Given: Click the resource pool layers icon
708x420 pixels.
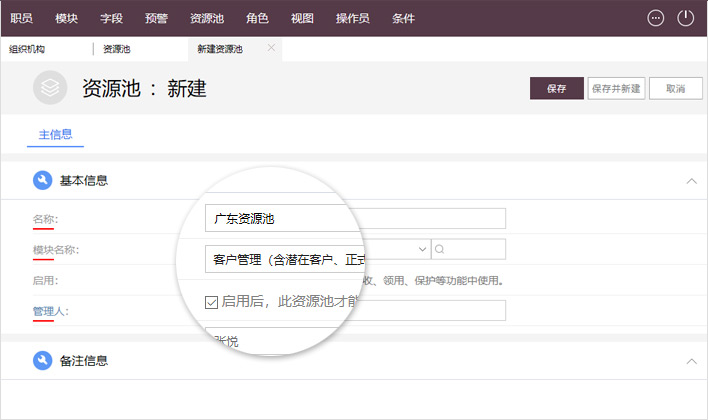Looking at the screenshot, I should [x=50, y=88].
